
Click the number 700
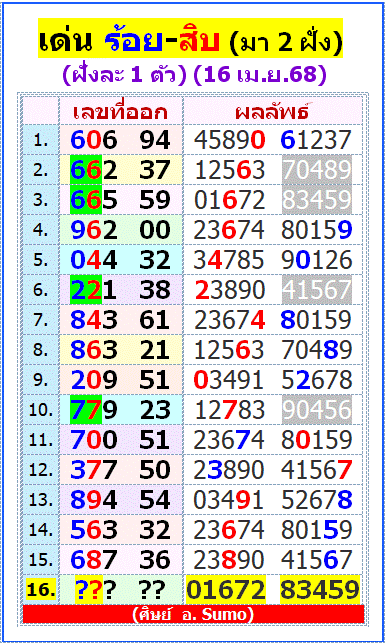tap(94, 440)
